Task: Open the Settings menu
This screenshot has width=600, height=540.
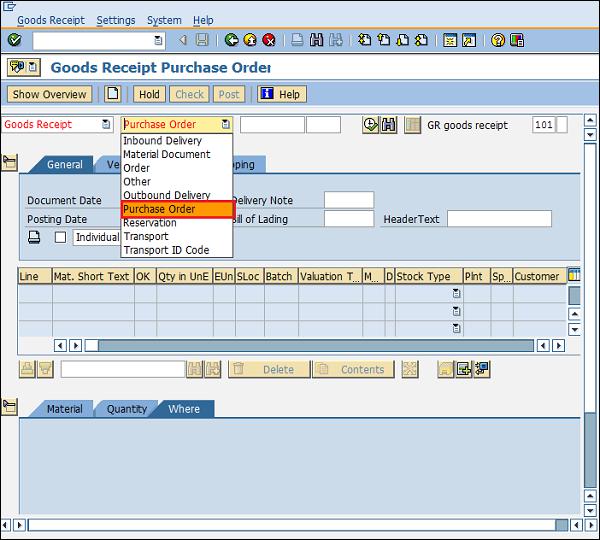Action: (x=116, y=20)
